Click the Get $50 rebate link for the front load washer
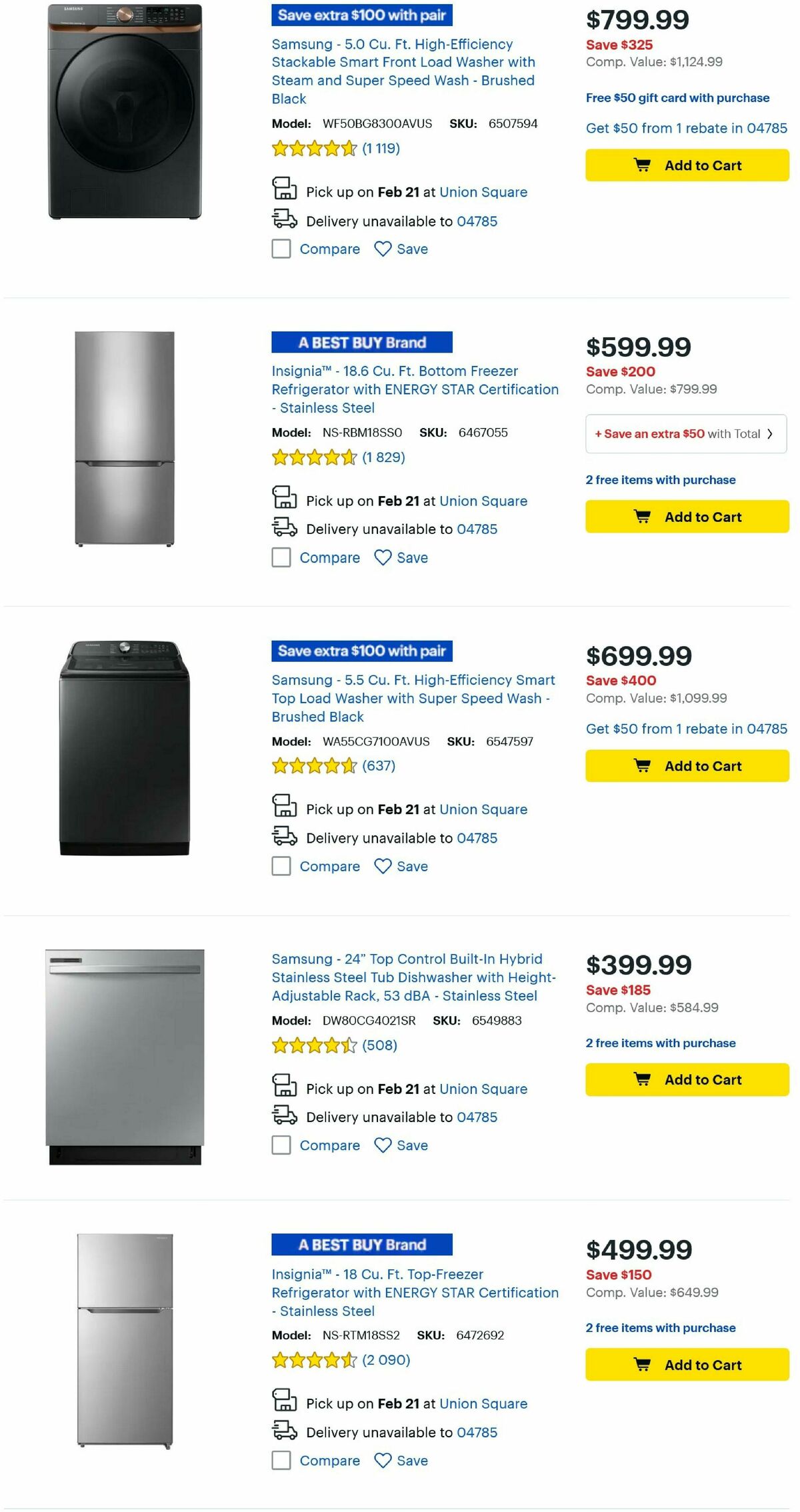Viewport: 800px width, 1512px height. pyautogui.click(x=685, y=128)
